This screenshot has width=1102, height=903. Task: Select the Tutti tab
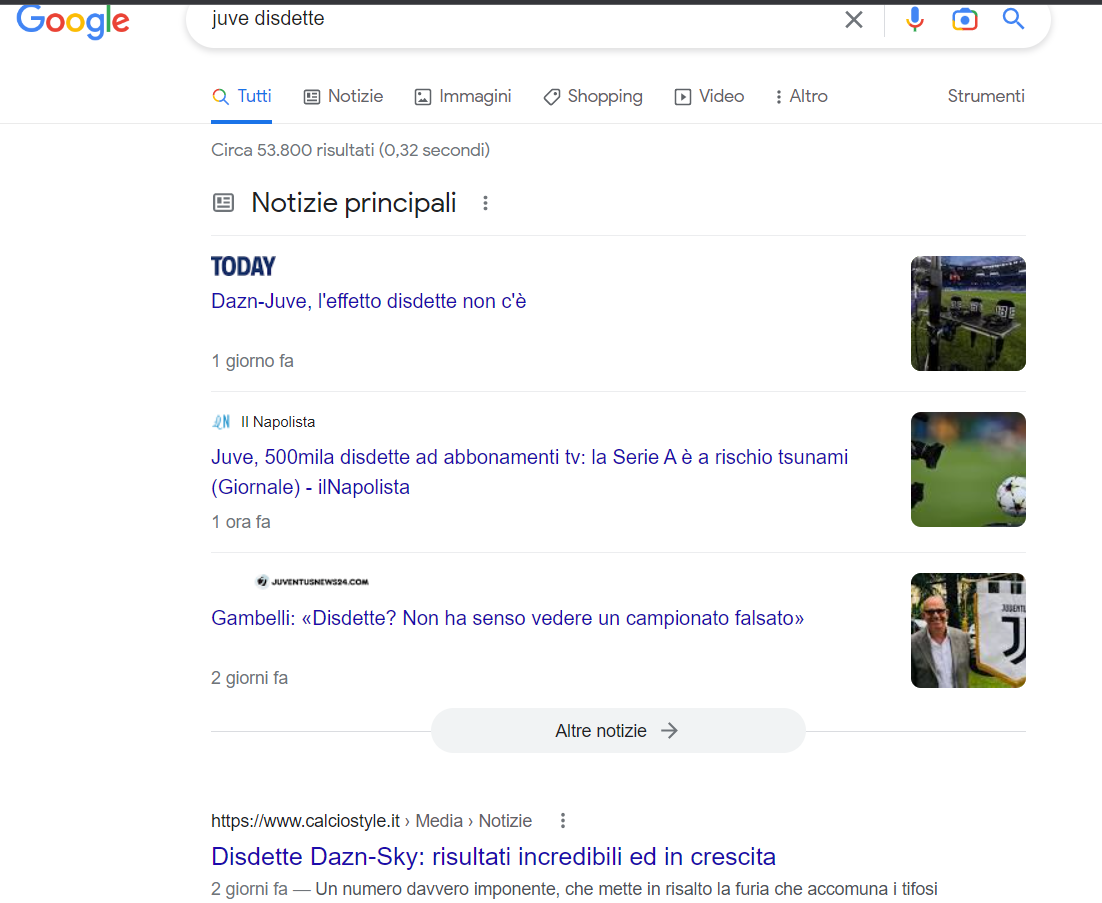pyautogui.click(x=242, y=96)
